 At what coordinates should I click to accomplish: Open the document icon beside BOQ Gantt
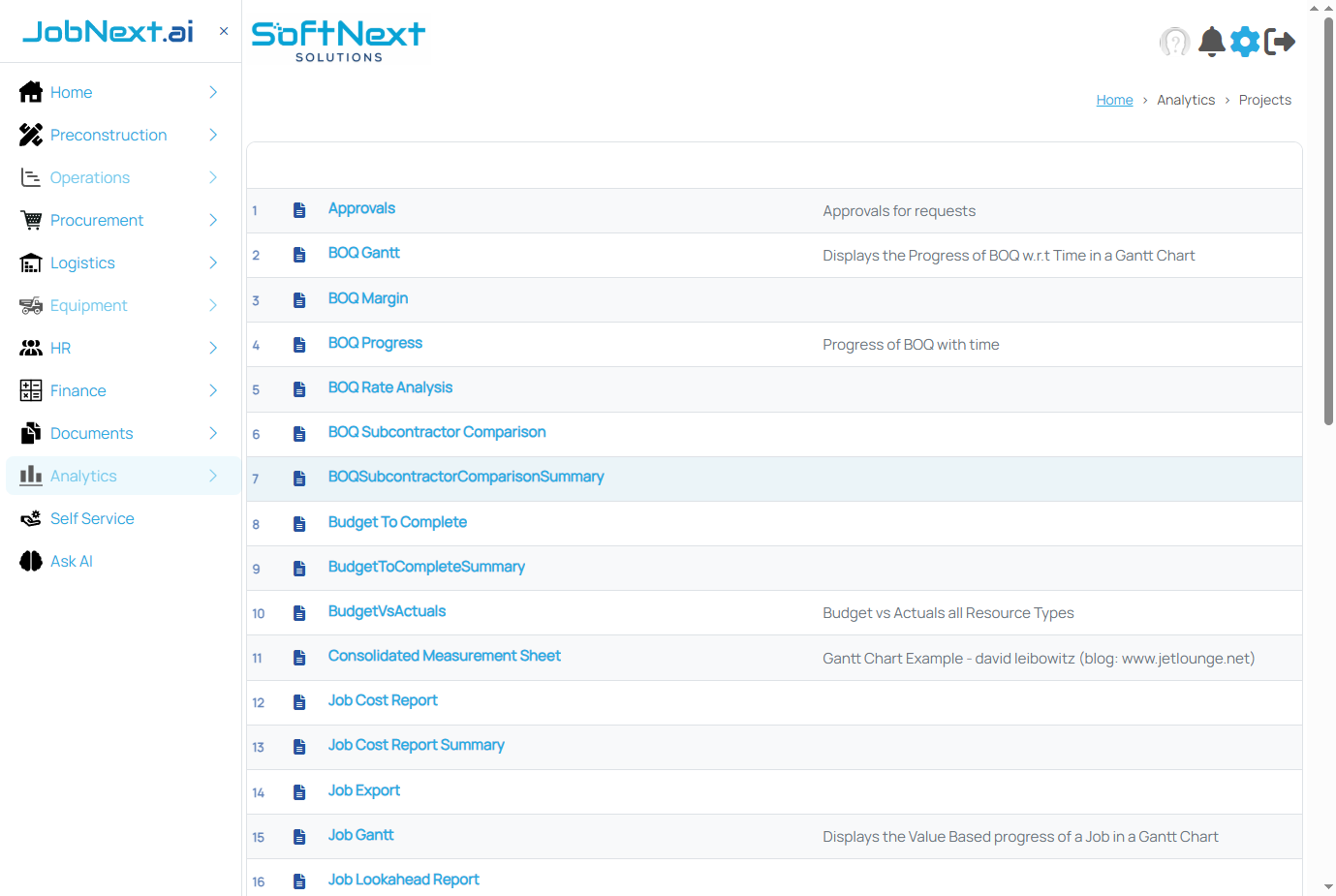298,255
